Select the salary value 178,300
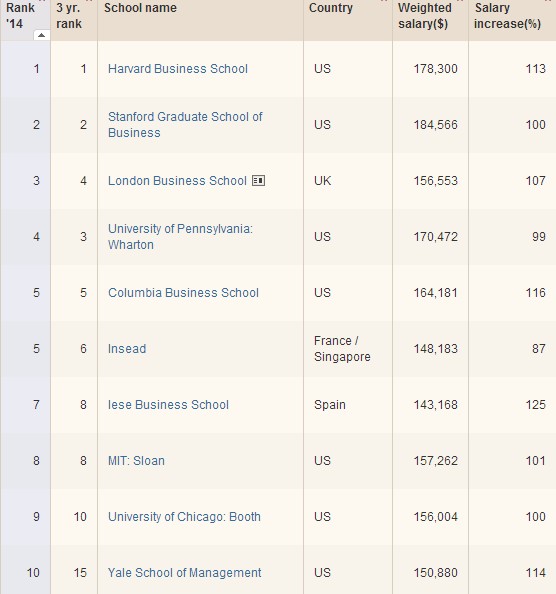Viewport: 556px width, 594px height. point(435,69)
